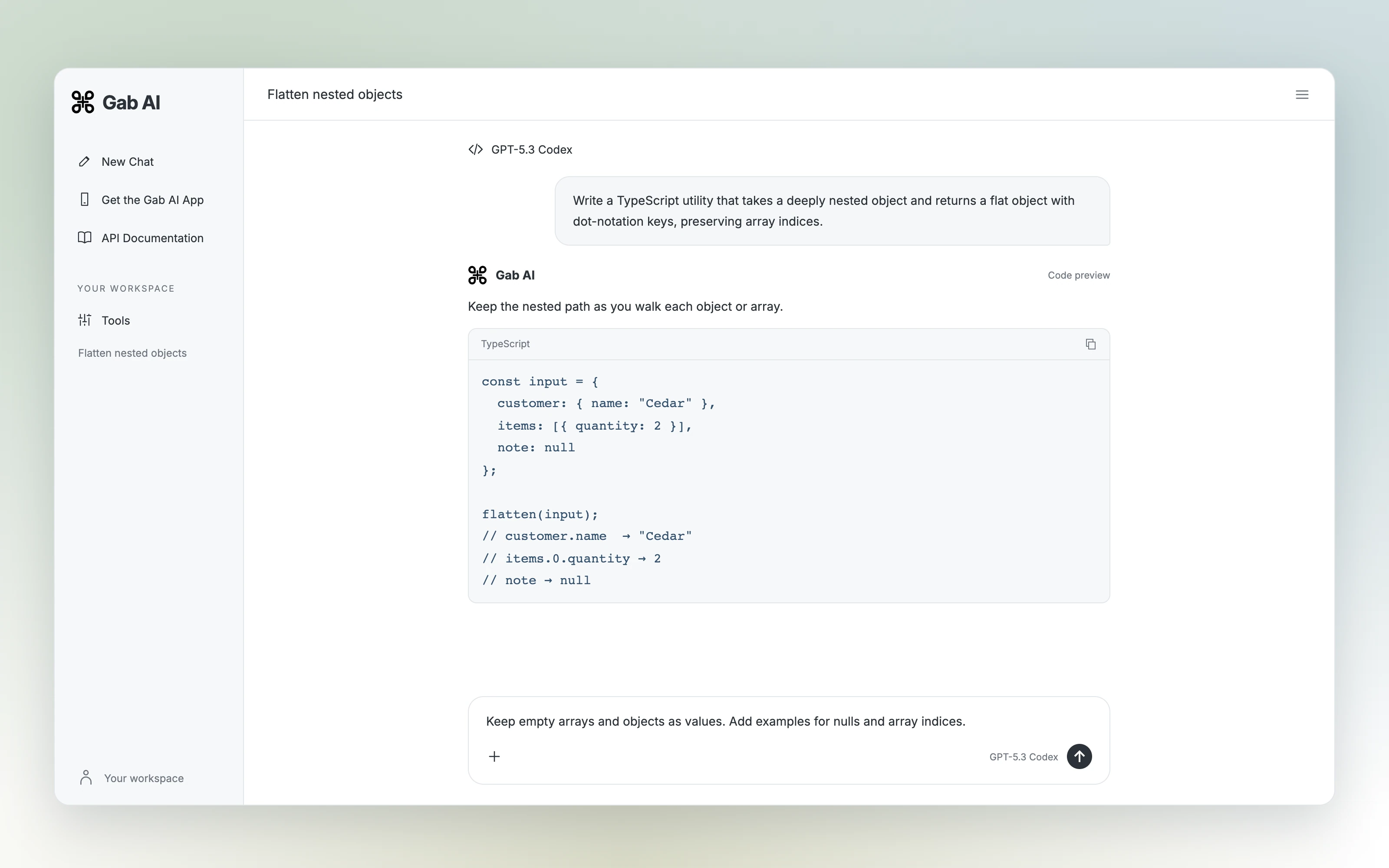The width and height of the screenshot is (1389, 868).
Task: Click the comment '// note → null'
Action: click(536, 580)
